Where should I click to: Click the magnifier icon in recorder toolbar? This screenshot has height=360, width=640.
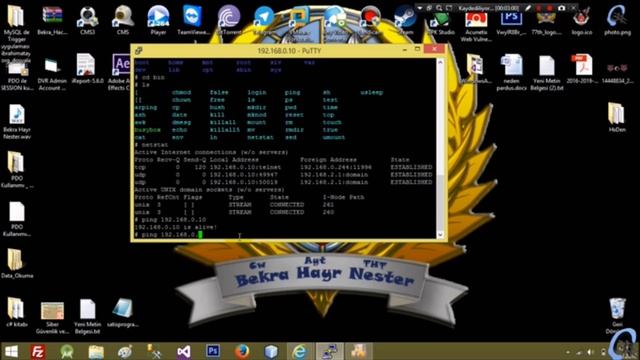[439, 7]
